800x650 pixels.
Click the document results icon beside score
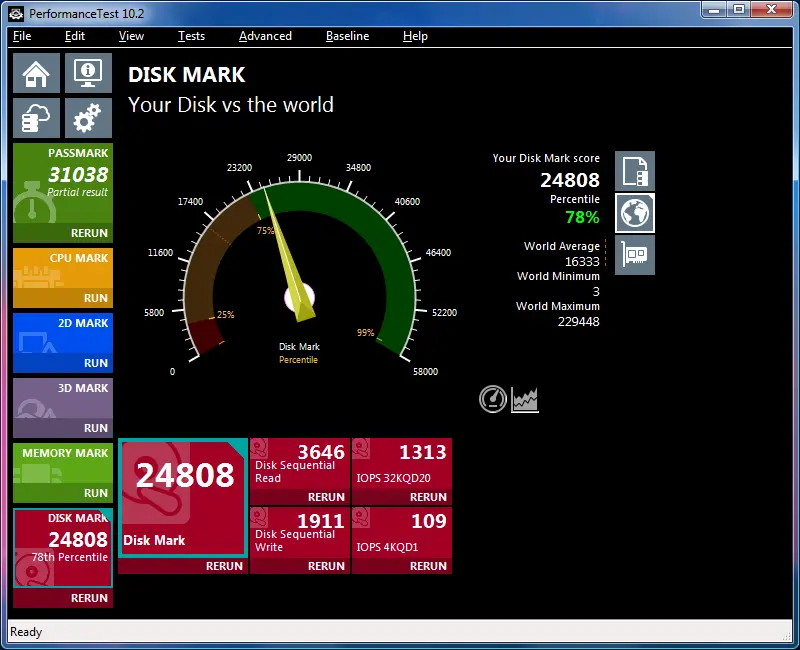pyautogui.click(x=635, y=171)
